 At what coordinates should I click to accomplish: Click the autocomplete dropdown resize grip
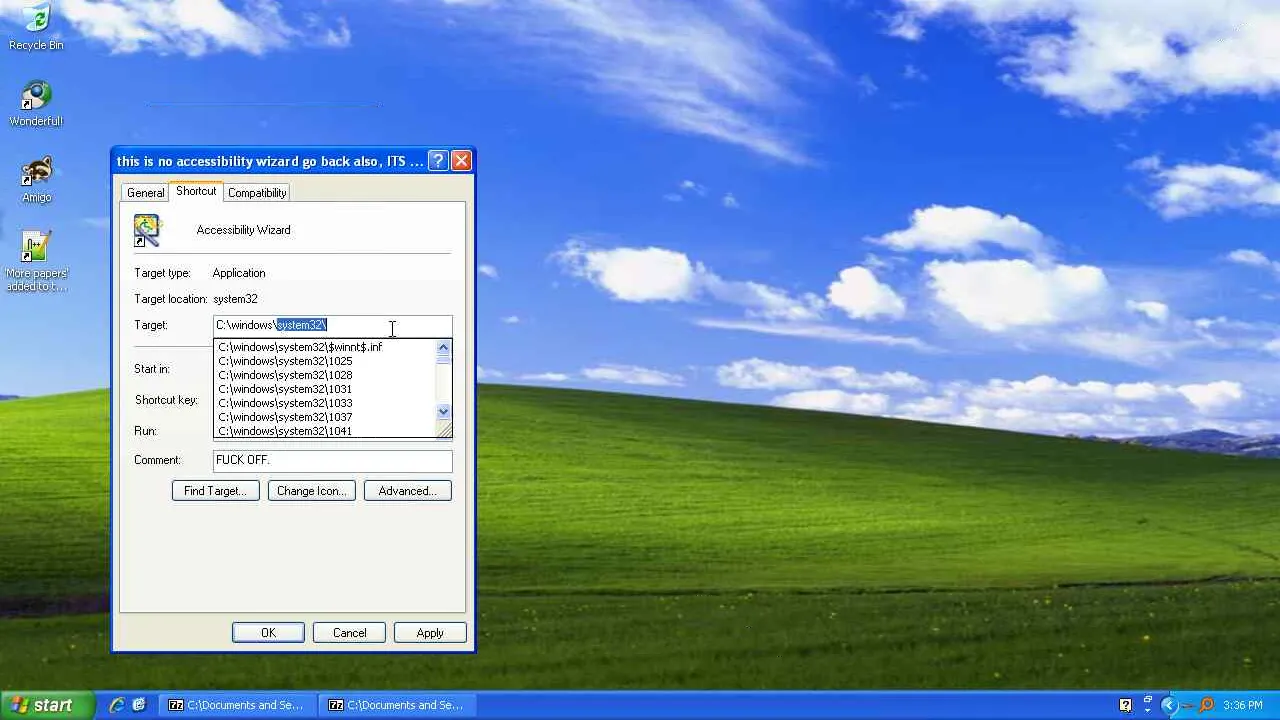pos(445,430)
